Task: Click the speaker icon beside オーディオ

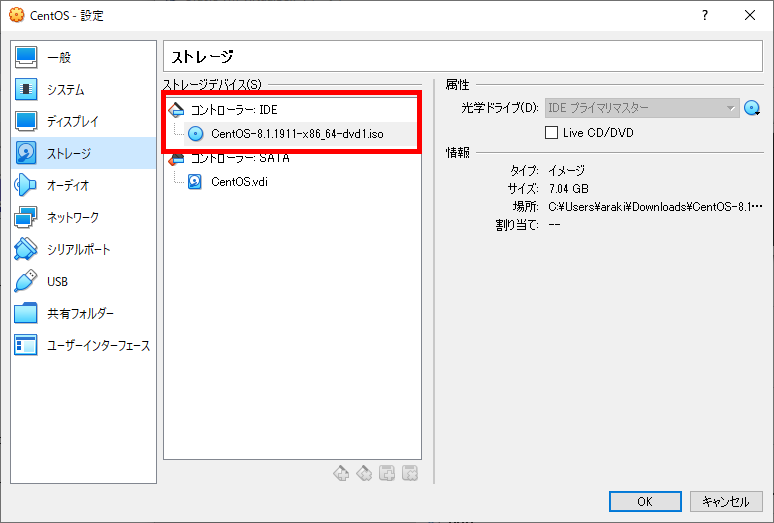Action: pyautogui.click(x=26, y=185)
